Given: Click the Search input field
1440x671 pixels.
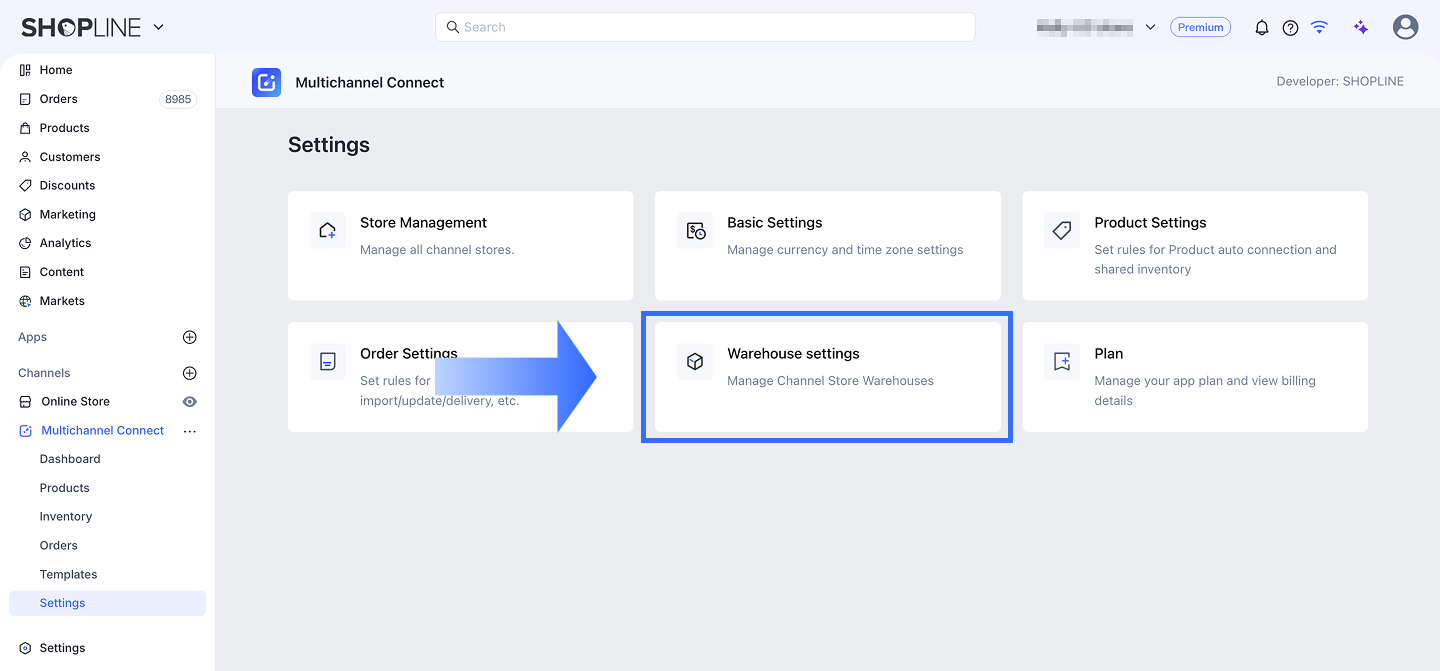Looking at the screenshot, I should tap(705, 27).
